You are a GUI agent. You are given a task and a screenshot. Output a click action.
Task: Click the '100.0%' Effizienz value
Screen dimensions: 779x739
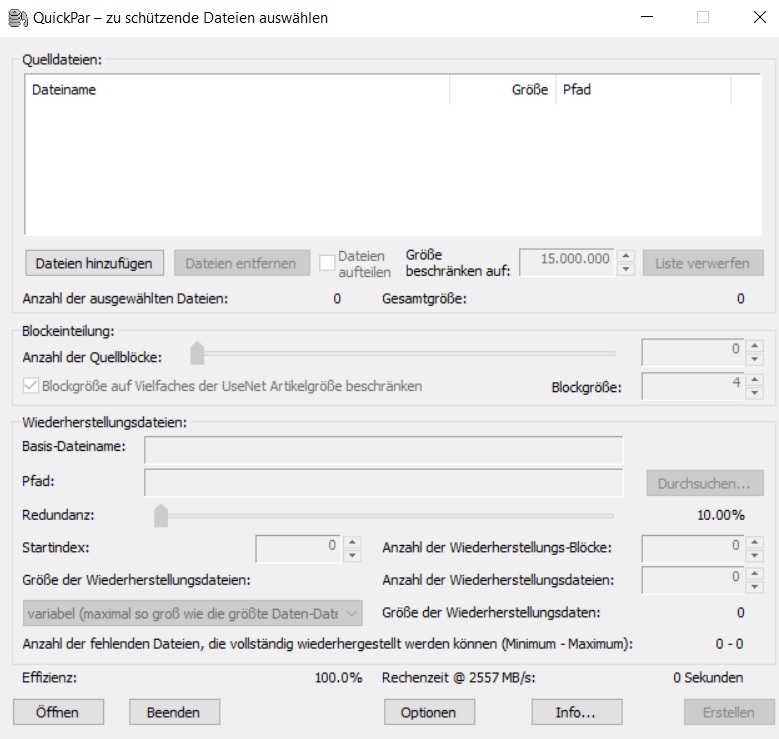(338, 678)
